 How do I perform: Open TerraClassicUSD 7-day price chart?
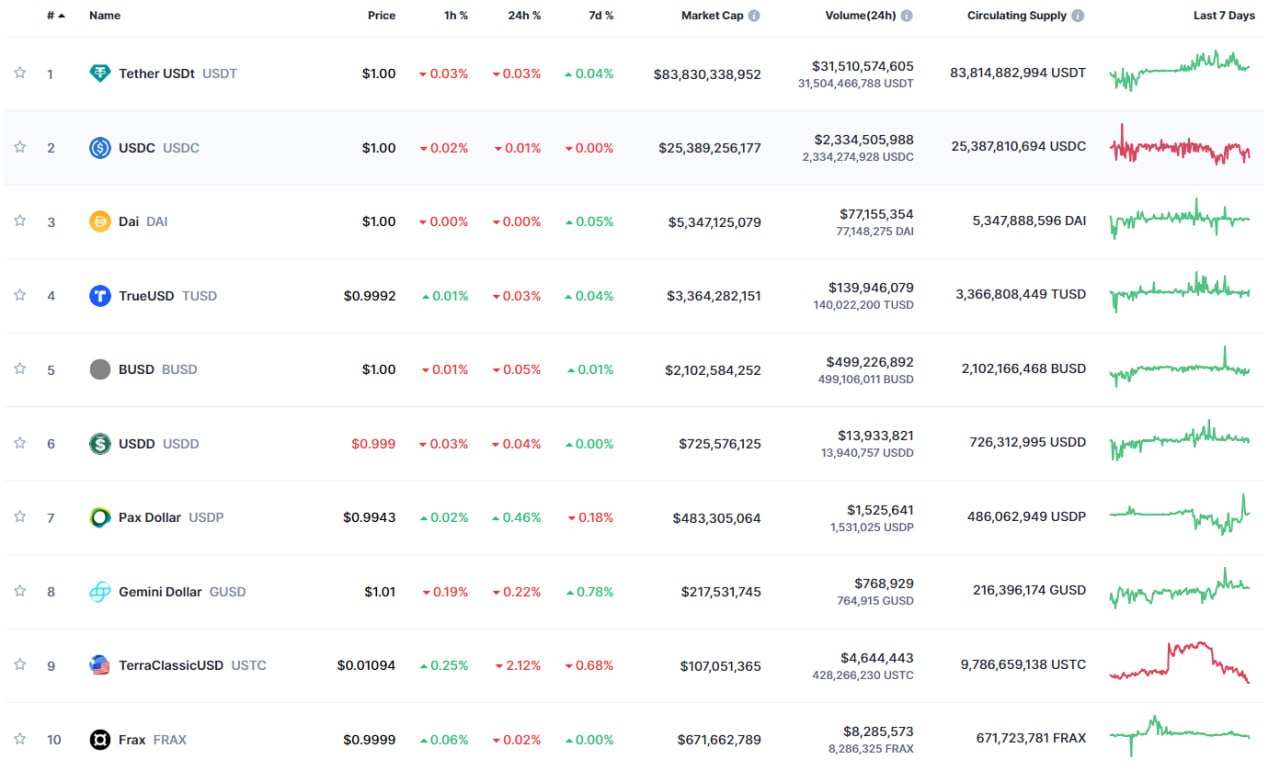point(1180,664)
